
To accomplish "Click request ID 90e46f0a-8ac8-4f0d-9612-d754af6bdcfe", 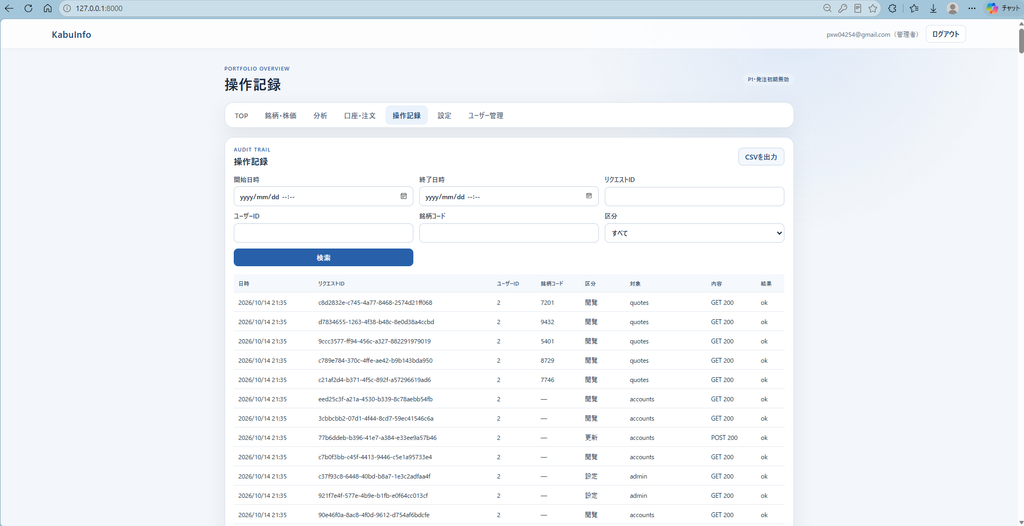I will click(x=374, y=515).
